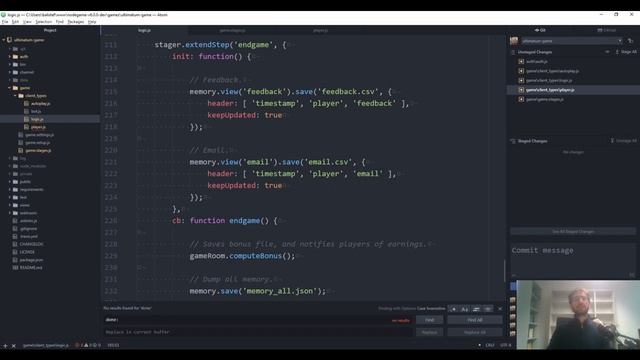Image resolution: width=640 pixels, height=360 pixels.
Task: Click the See All Staged Changes button
Action: [573, 231]
